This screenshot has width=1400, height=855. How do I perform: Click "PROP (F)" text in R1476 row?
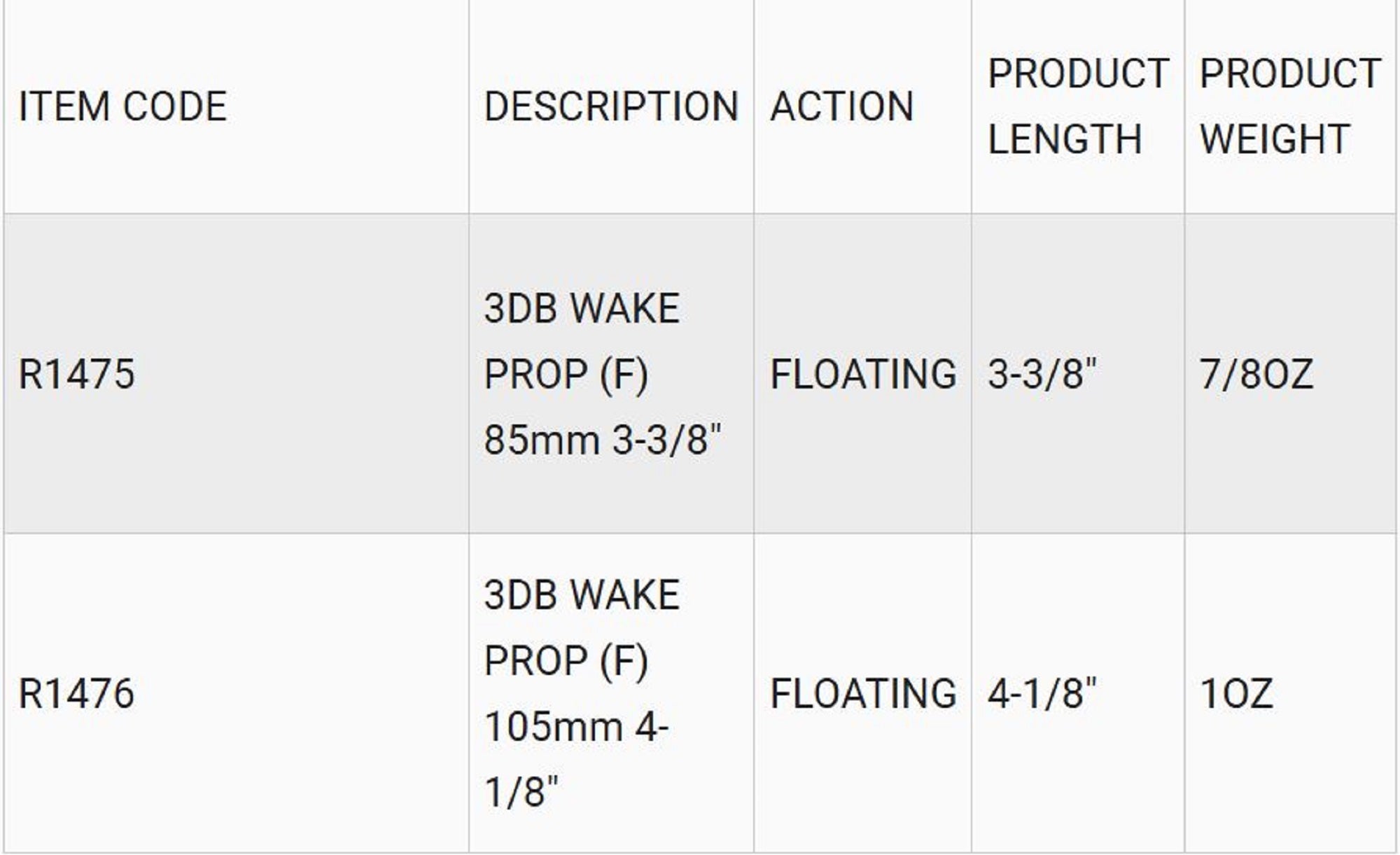pos(566,661)
